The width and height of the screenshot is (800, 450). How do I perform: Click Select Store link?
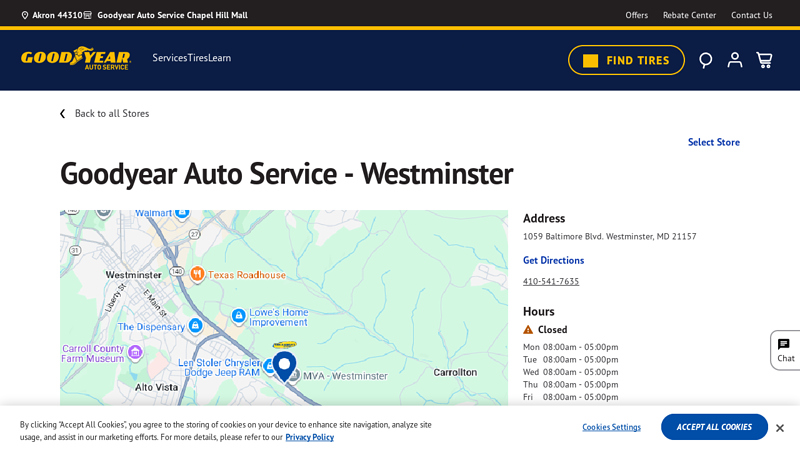[714, 142]
